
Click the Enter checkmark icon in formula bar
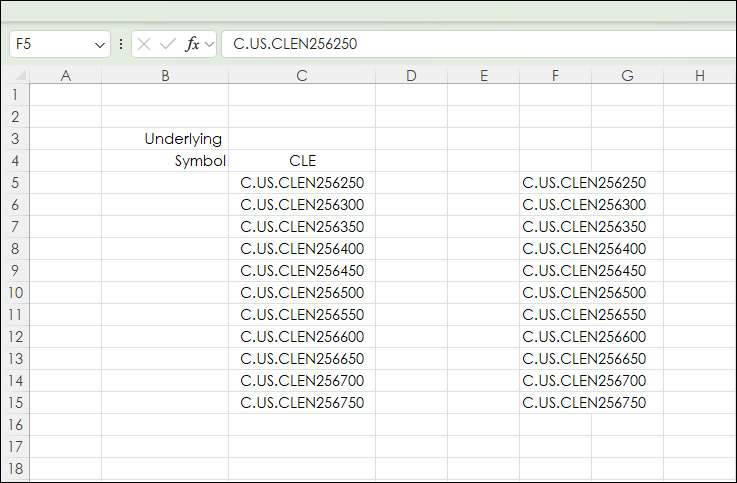click(x=167, y=44)
